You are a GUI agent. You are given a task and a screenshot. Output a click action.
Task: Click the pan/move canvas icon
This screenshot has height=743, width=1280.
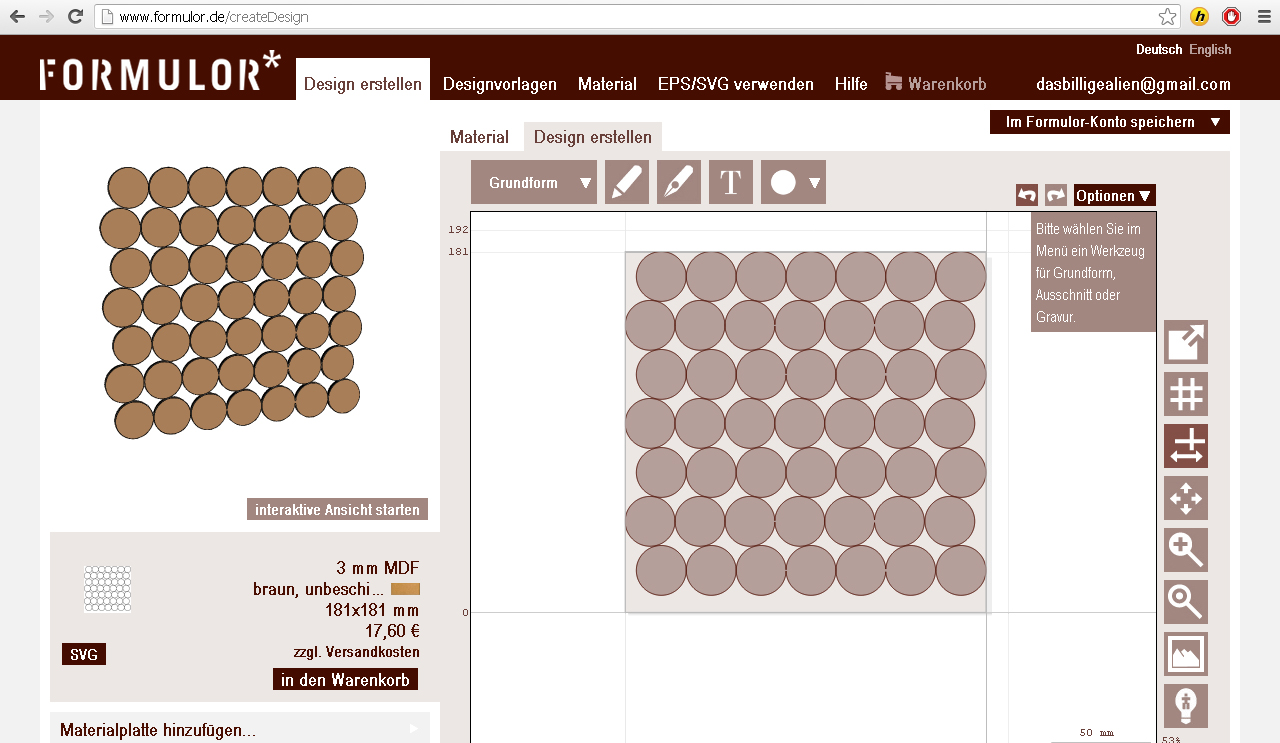[x=1185, y=498]
